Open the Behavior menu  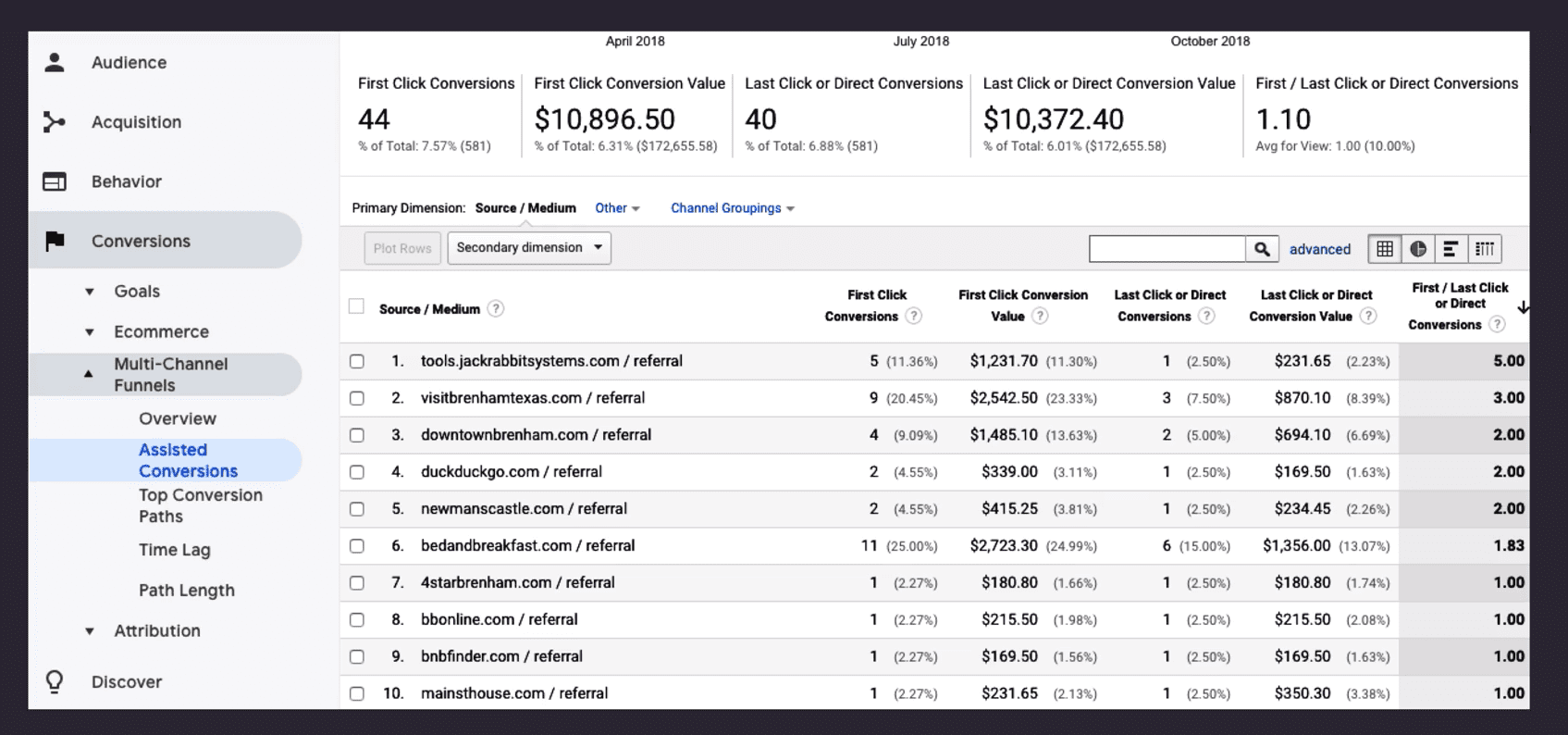pyautogui.click(x=127, y=181)
